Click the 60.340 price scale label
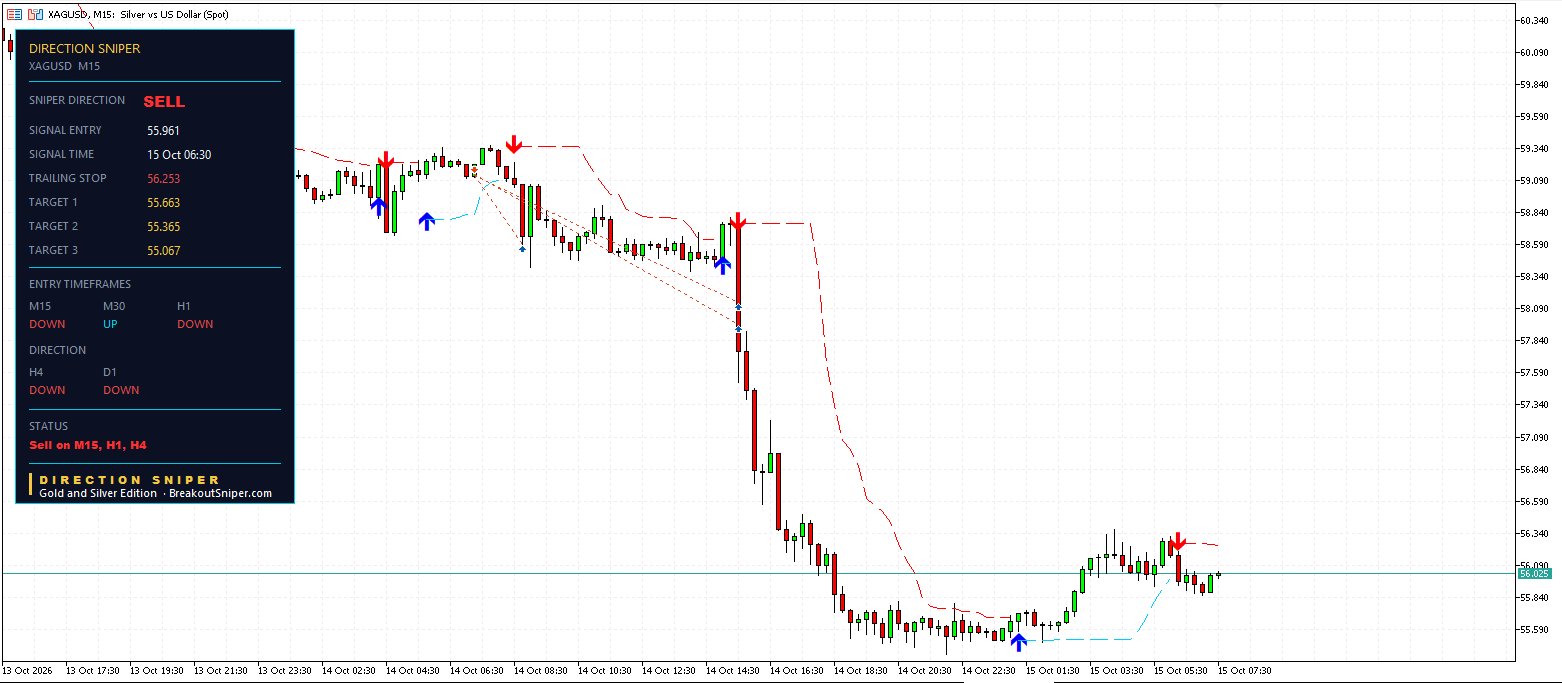The width and height of the screenshot is (1562, 683). click(x=1534, y=20)
